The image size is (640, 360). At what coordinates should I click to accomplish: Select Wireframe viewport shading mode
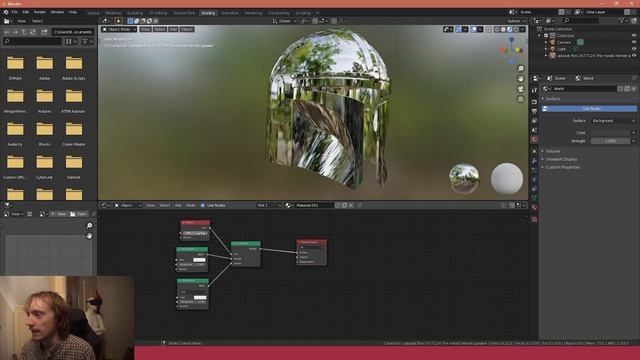(497, 29)
